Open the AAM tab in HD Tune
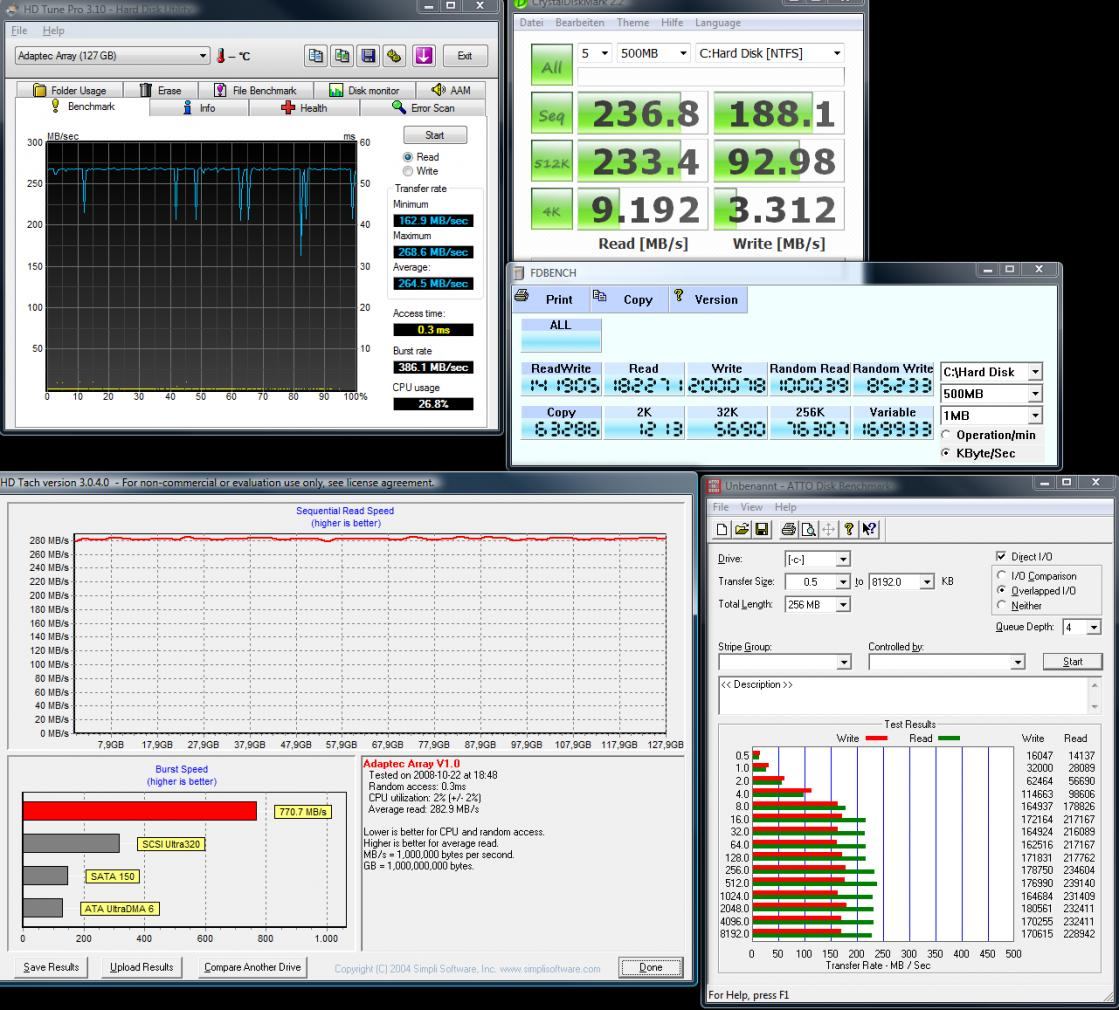This screenshot has width=1119, height=1010. pyautogui.click(x=450, y=91)
